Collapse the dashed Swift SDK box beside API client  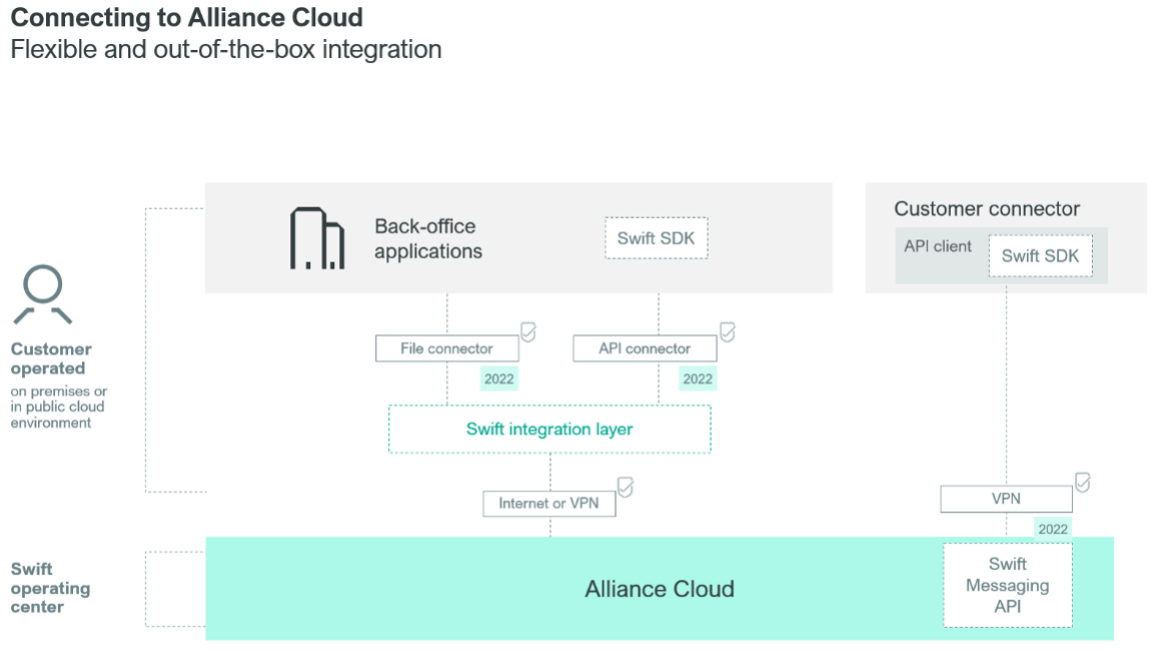[x=1042, y=256]
